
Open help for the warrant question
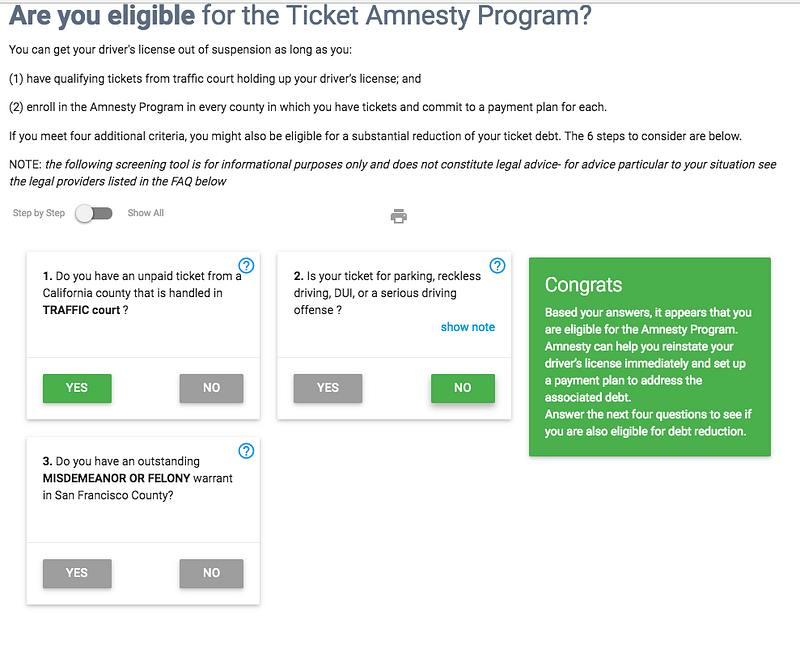[247, 450]
